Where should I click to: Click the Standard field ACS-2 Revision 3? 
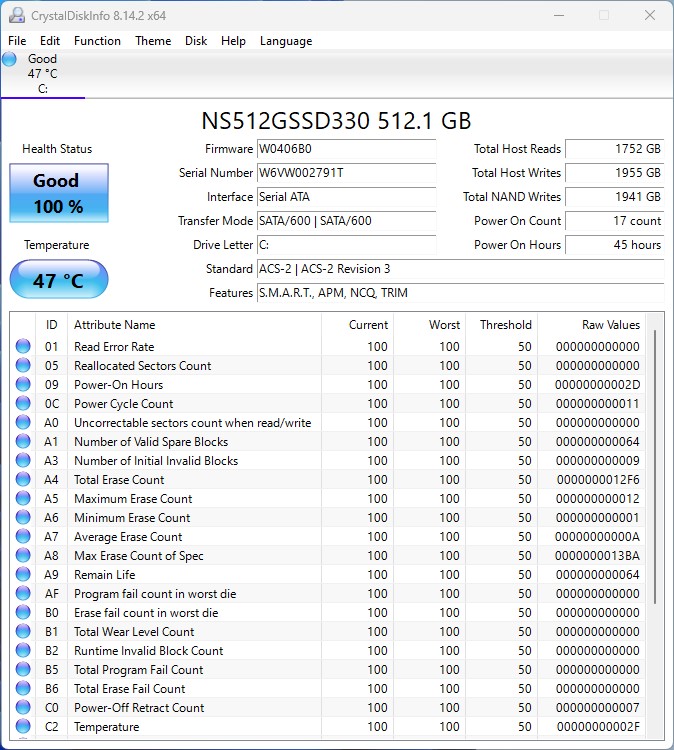[460, 269]
